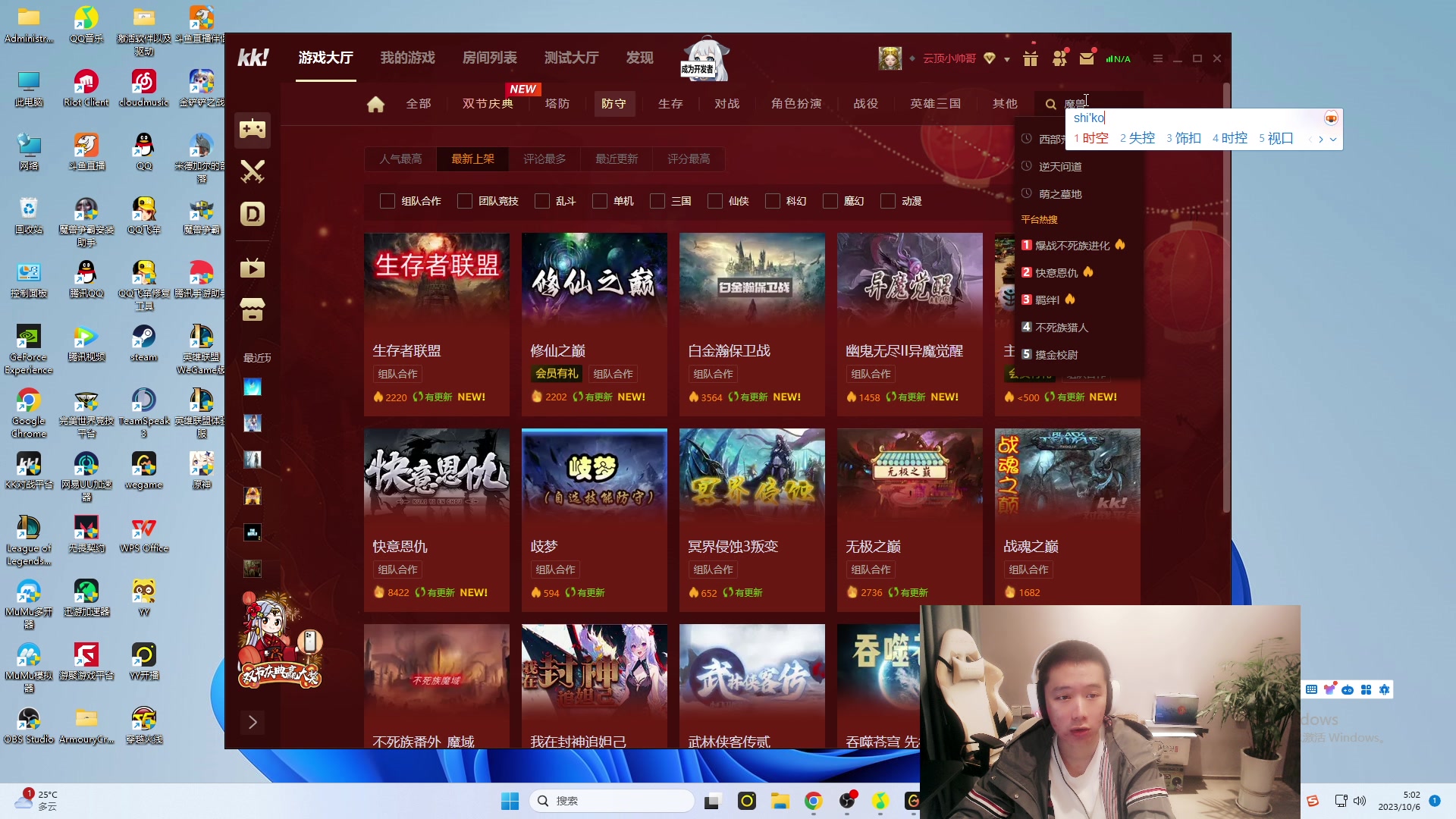
Task: Open the video TV sidebar icon
Action: point(253,268)
